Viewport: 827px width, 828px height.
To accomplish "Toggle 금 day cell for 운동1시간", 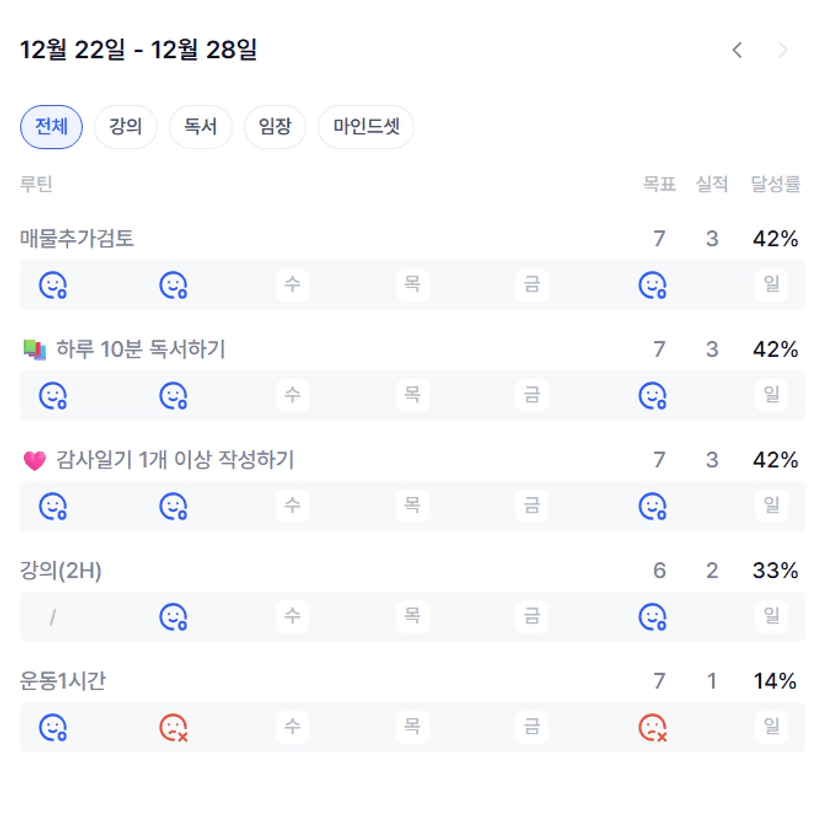I will pos(532,728).
